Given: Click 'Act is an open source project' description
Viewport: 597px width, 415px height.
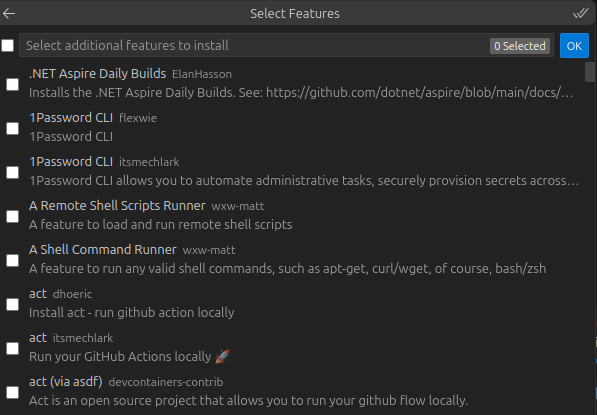Looking at the screenshot, I should (x=249, y=401).
